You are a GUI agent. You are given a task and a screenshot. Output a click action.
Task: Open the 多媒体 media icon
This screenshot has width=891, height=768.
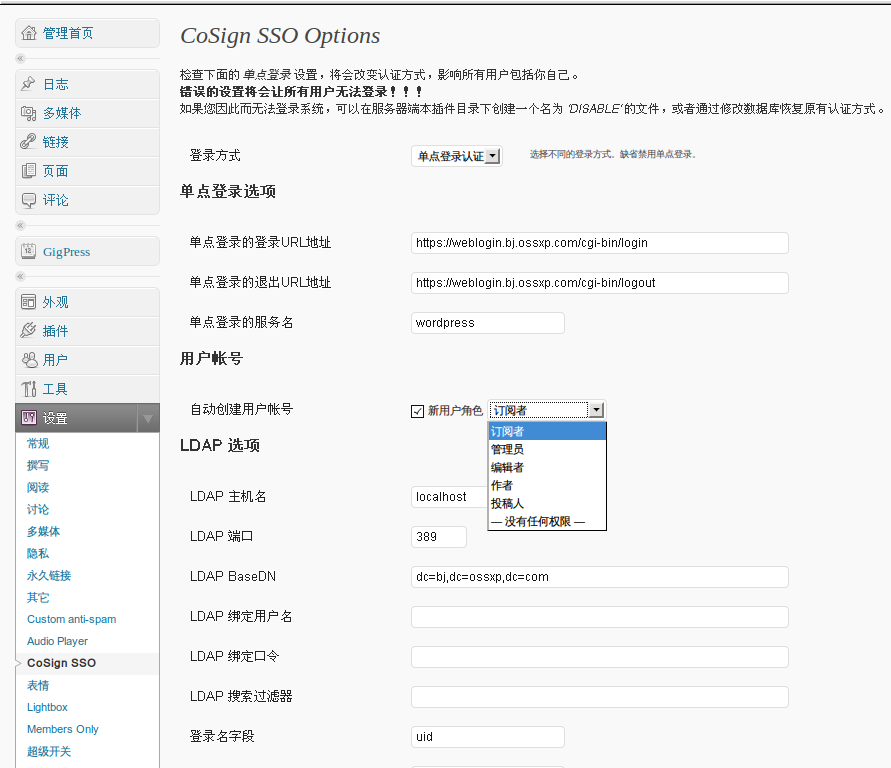[28, 113]
